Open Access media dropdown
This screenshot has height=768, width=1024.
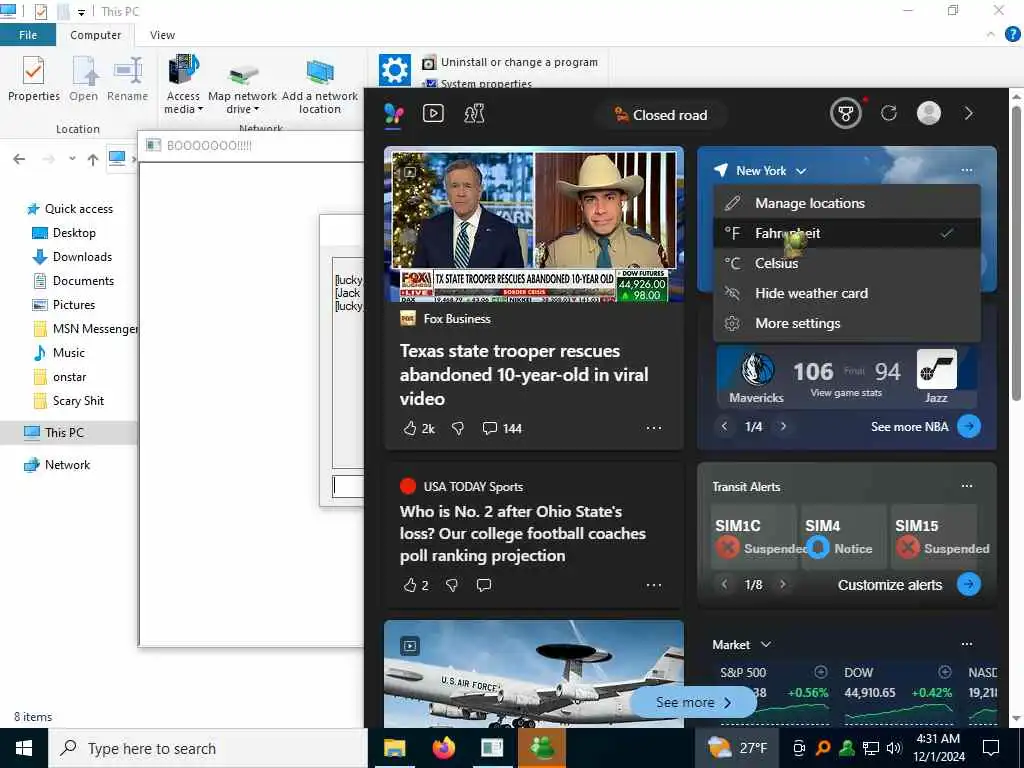[184, 85]
